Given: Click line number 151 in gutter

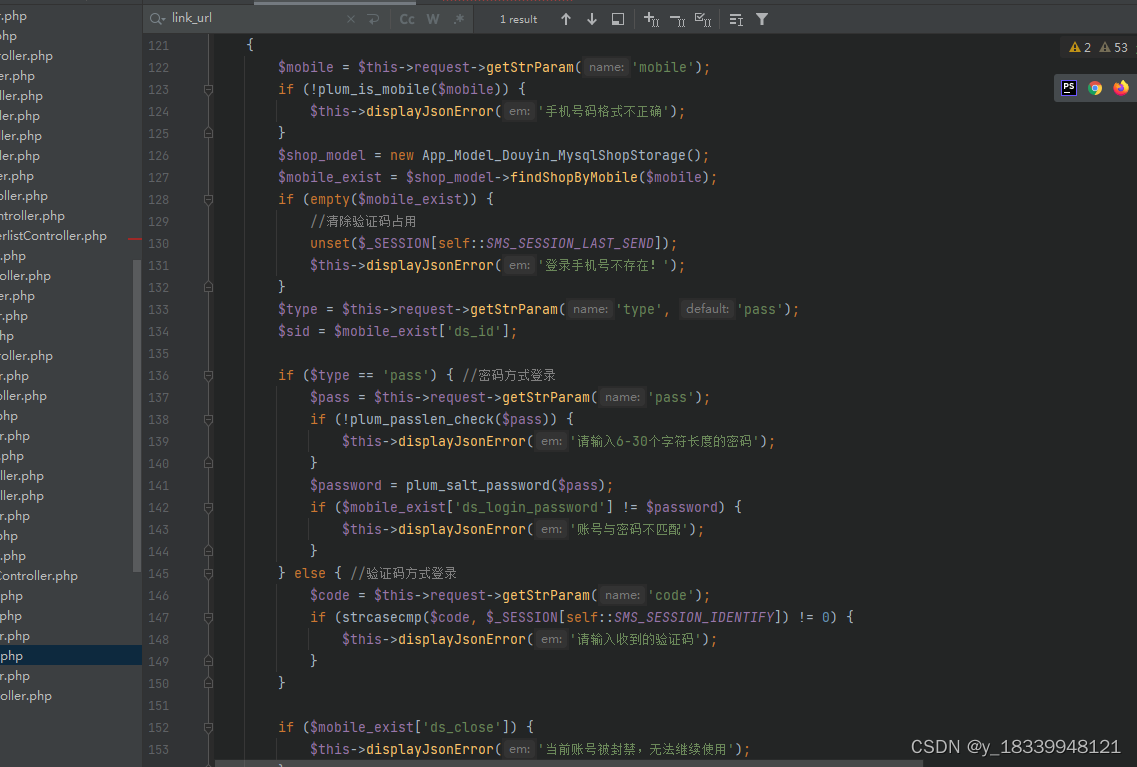Looking at the screenshot, I should coord(158,705).
